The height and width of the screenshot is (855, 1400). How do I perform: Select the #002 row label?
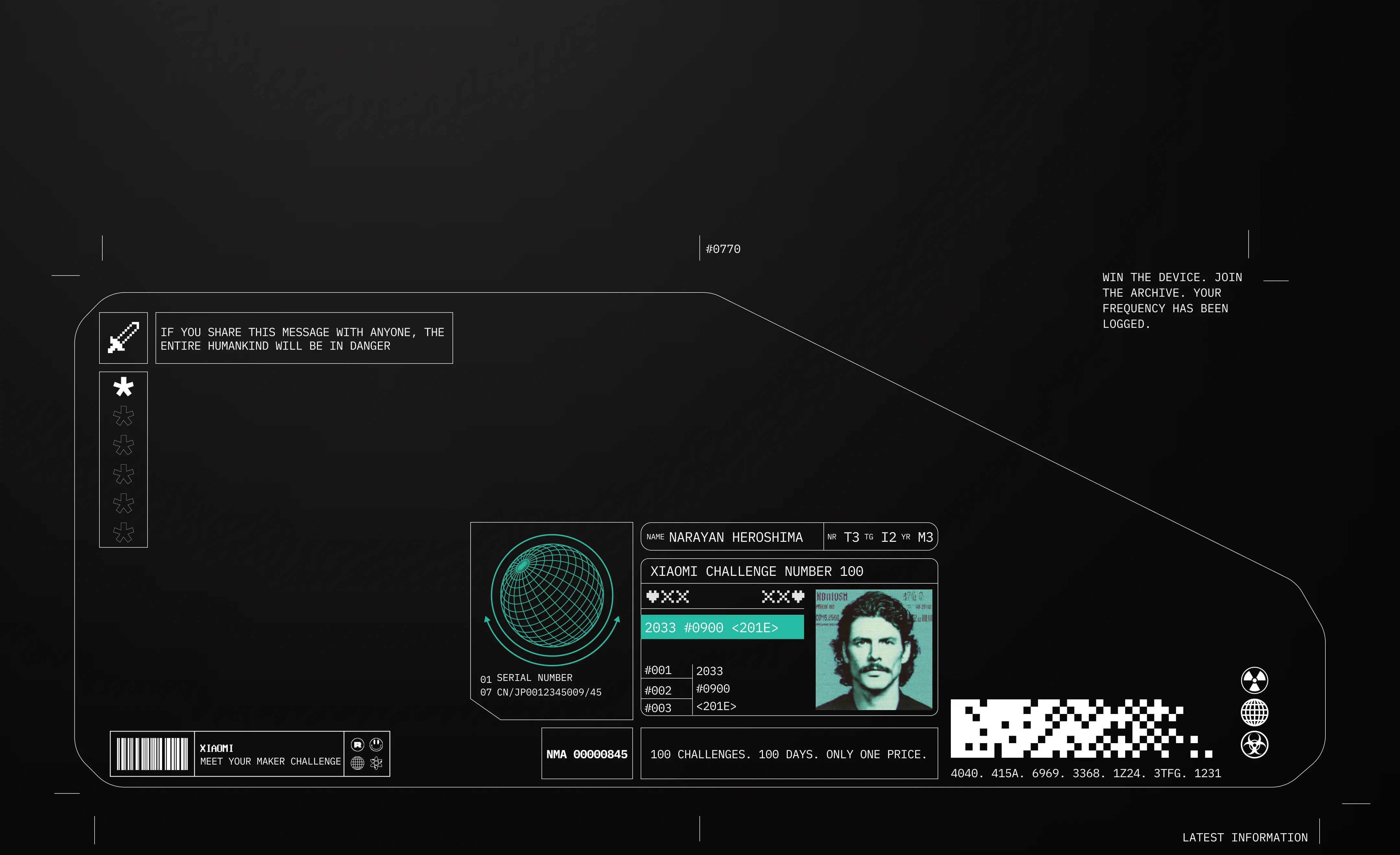[658, 691]
